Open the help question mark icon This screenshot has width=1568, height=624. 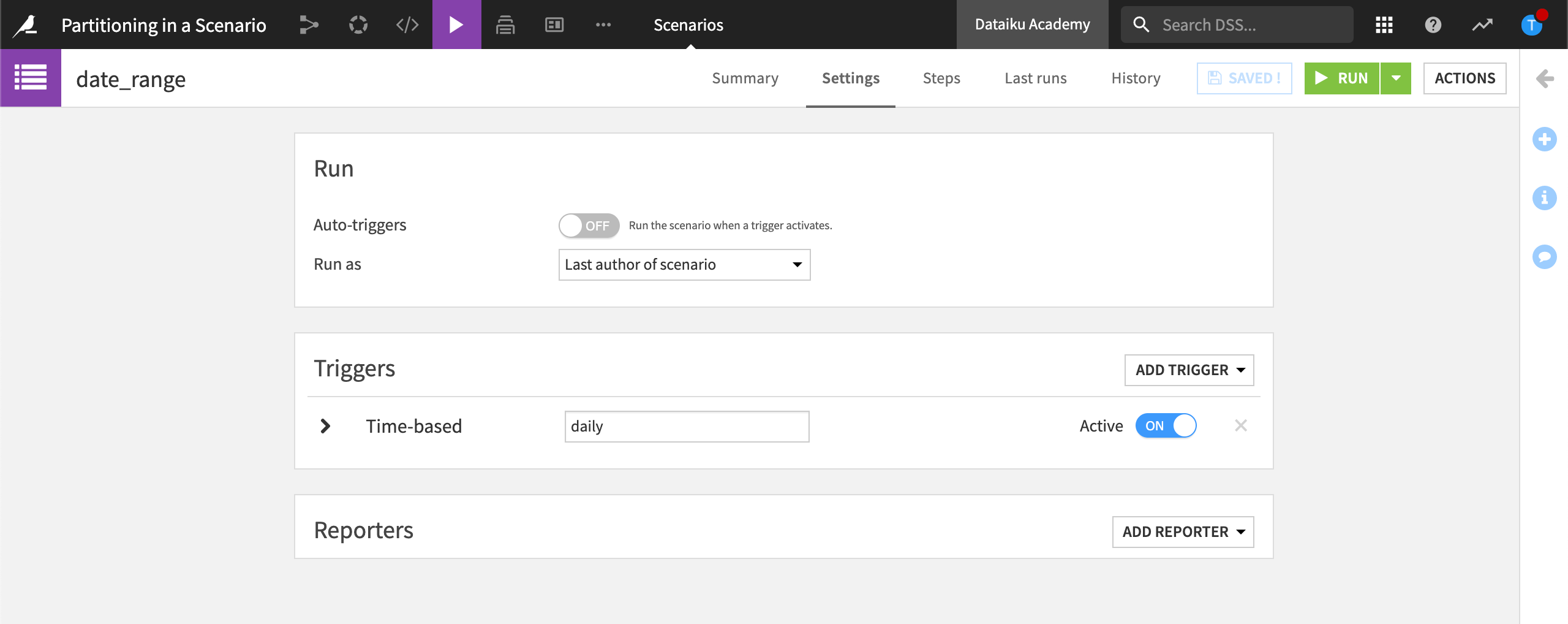[x=1433, y=25]
